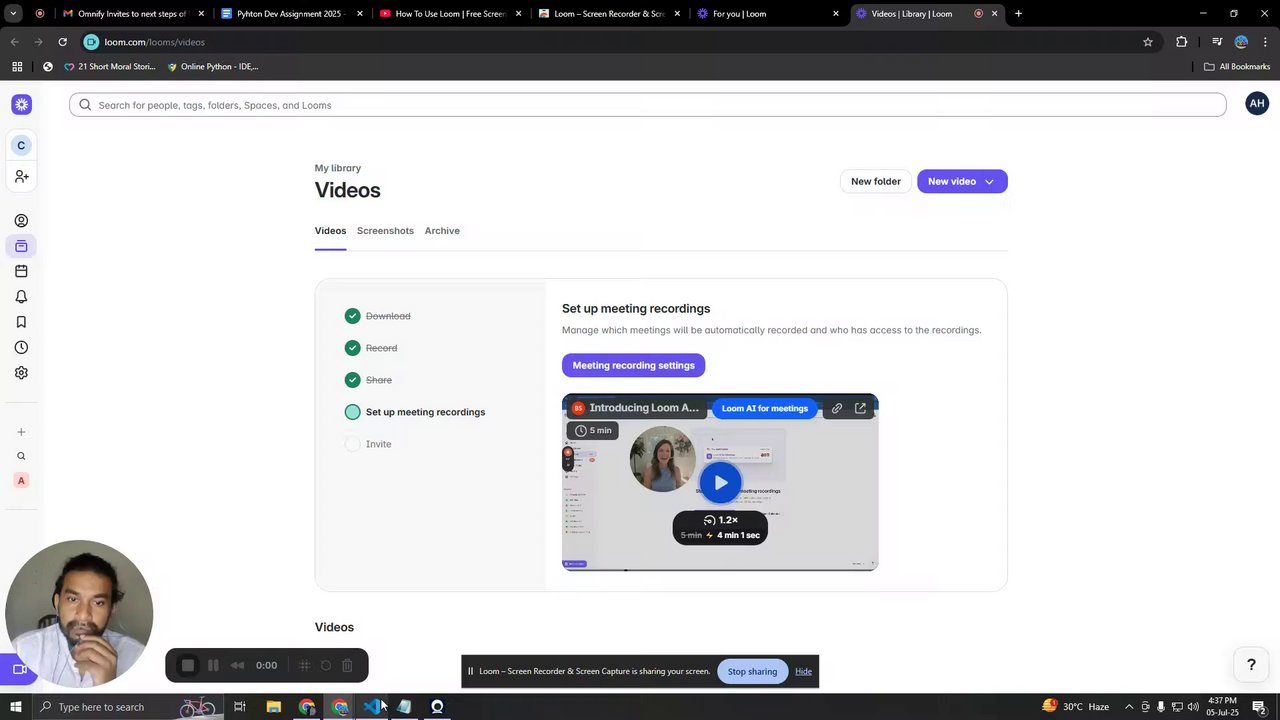Switch to the Screenshots tab
This screenshot has width=1280, height=720.
(385, 231)
